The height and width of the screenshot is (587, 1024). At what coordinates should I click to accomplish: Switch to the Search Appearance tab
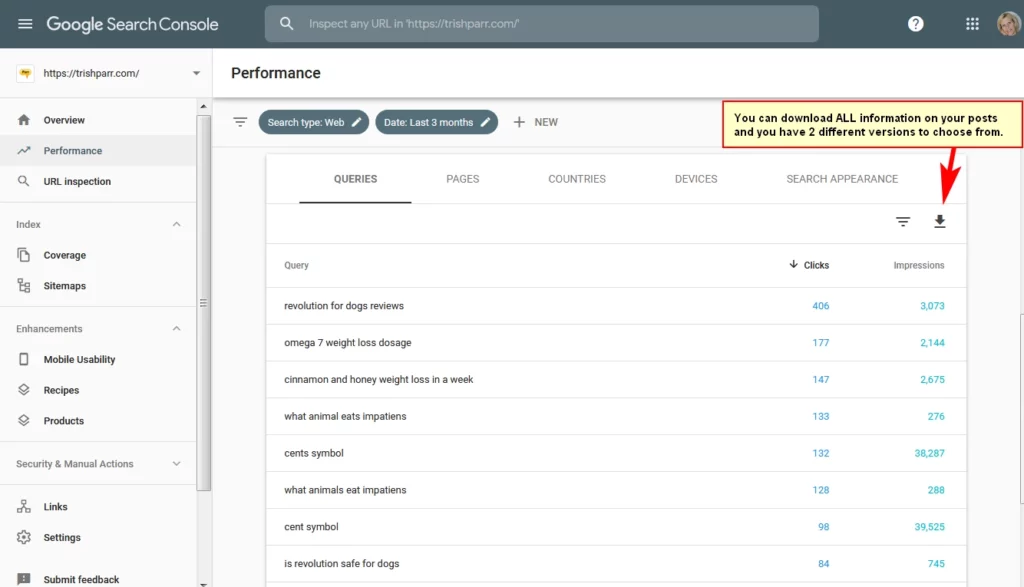click(x=842, y=179)
